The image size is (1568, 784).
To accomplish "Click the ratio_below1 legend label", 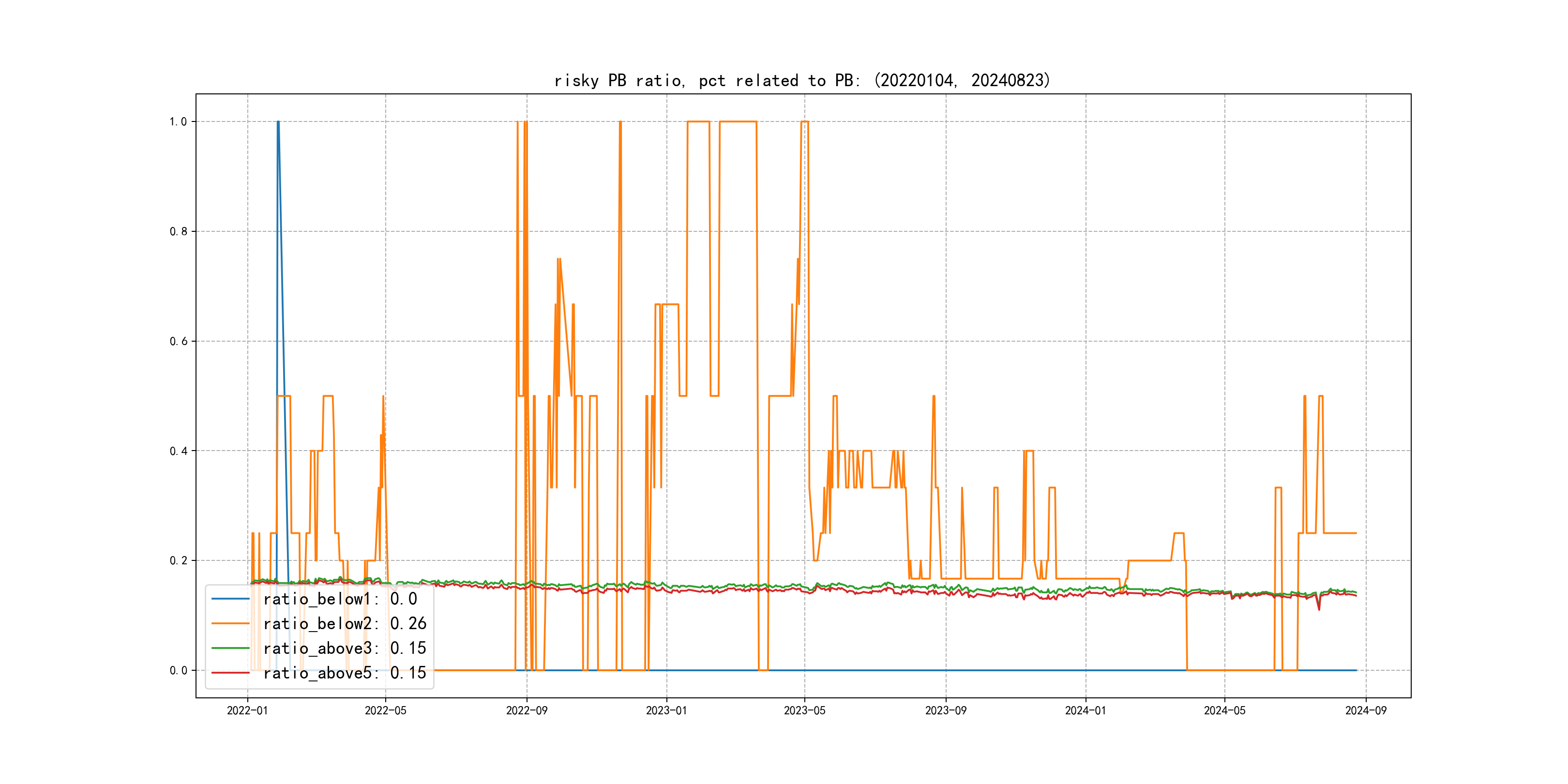I will [340, 599].
